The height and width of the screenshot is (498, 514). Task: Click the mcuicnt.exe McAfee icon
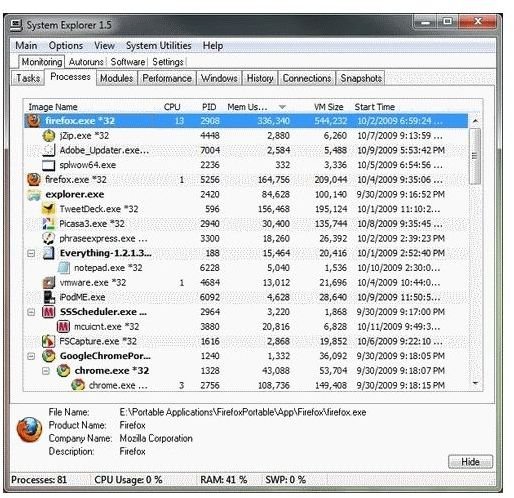point(63,326)
